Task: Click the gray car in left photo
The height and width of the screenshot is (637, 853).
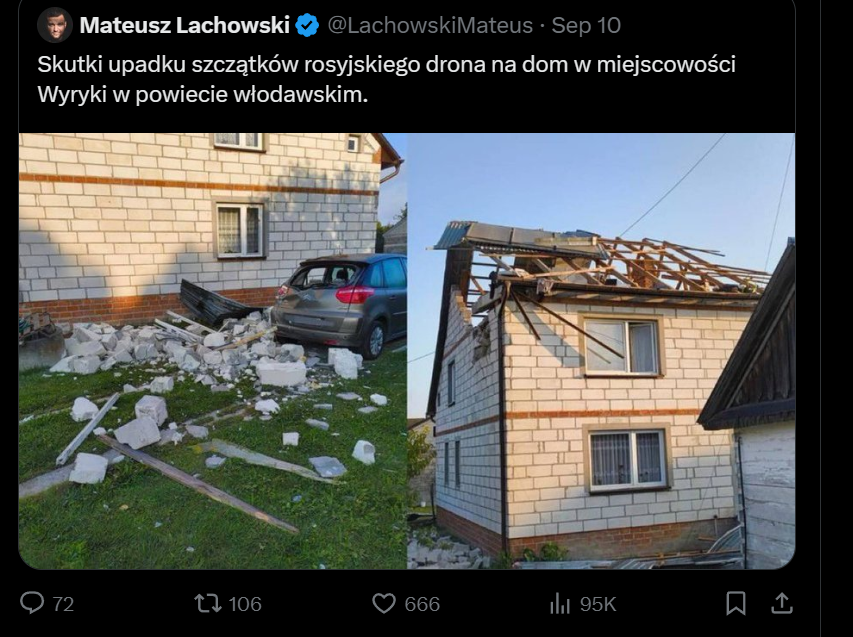Action: (x=339, y=303)
